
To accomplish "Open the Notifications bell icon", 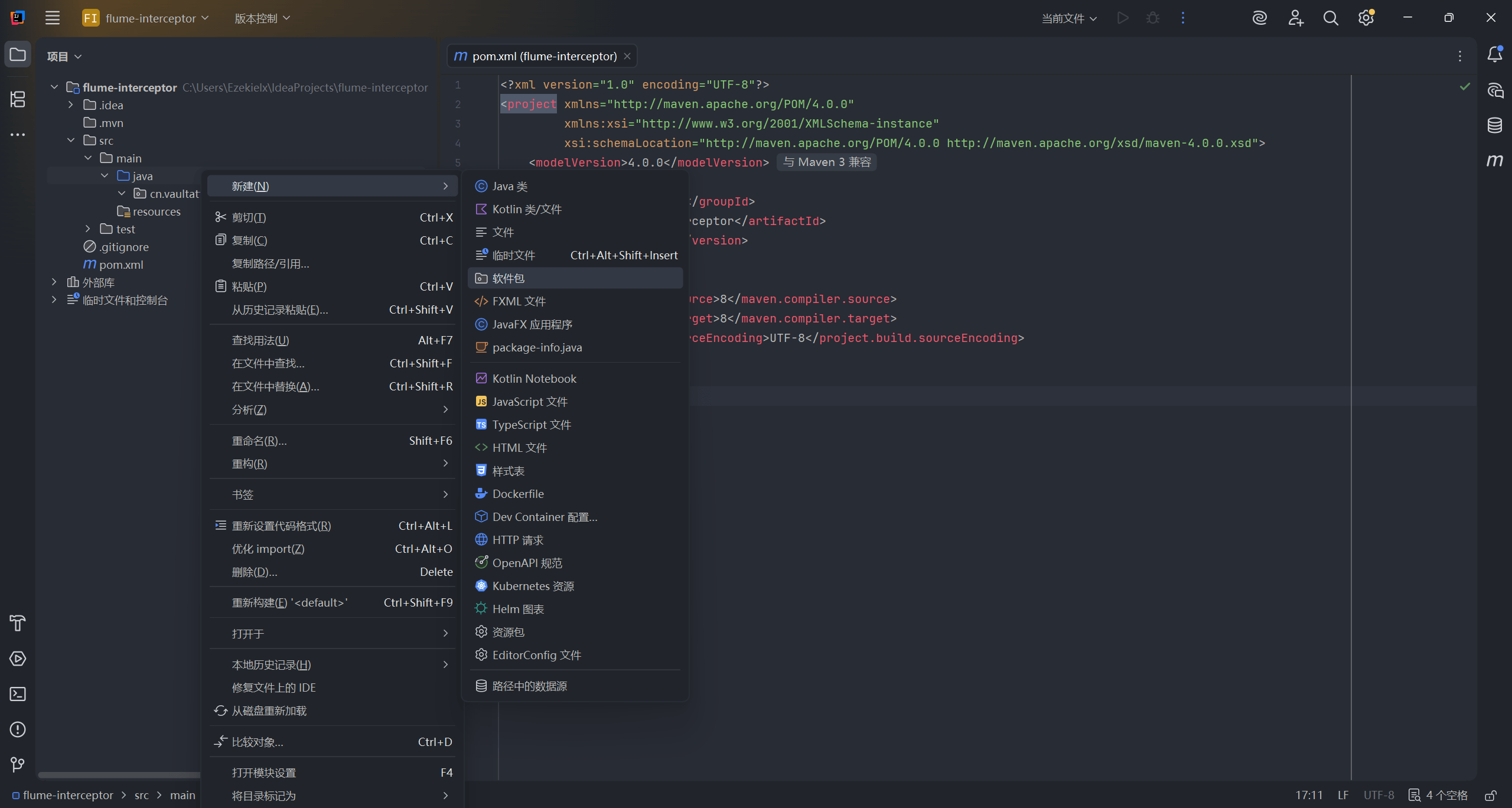I will click(1495, 55).
